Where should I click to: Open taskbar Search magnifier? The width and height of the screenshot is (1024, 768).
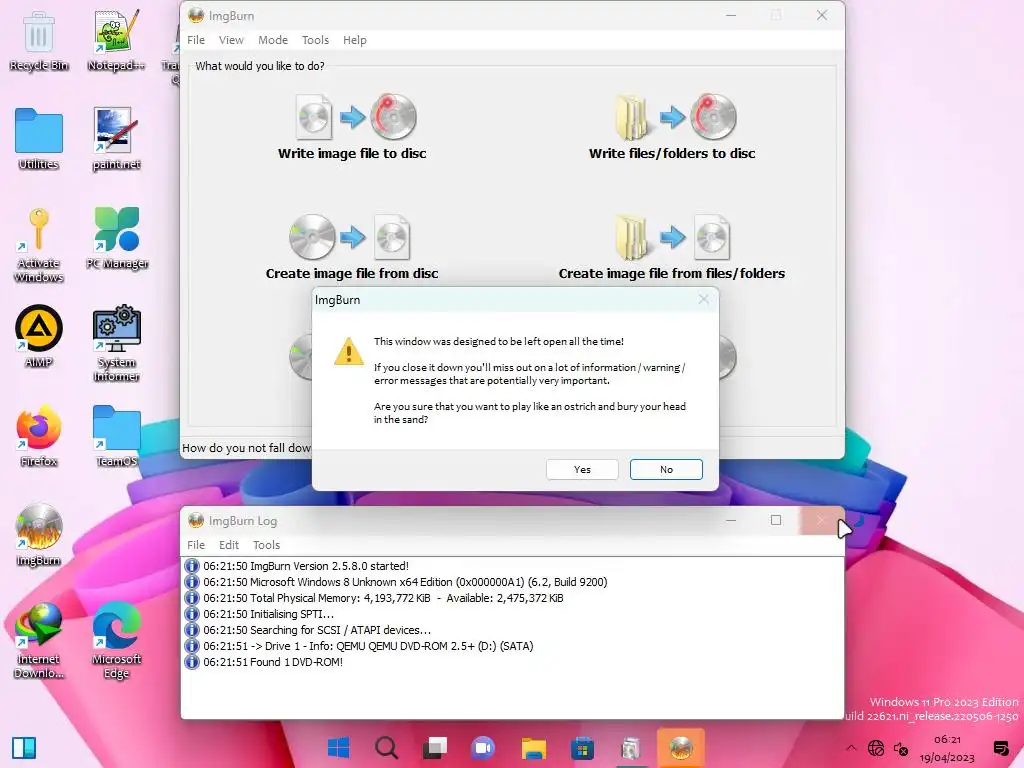coord(386,748)
